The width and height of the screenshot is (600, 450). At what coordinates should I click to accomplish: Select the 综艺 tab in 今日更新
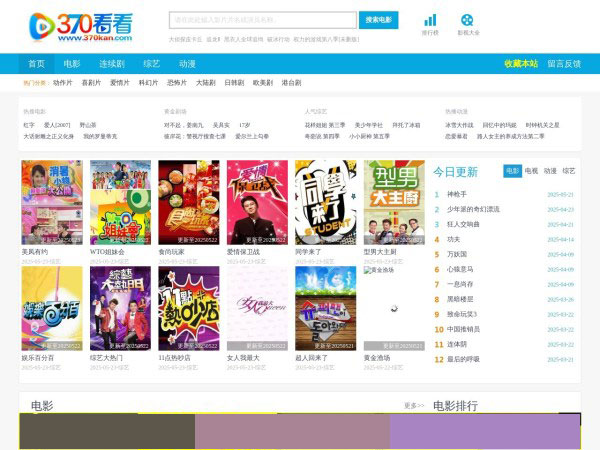click(x=568, y=172)
